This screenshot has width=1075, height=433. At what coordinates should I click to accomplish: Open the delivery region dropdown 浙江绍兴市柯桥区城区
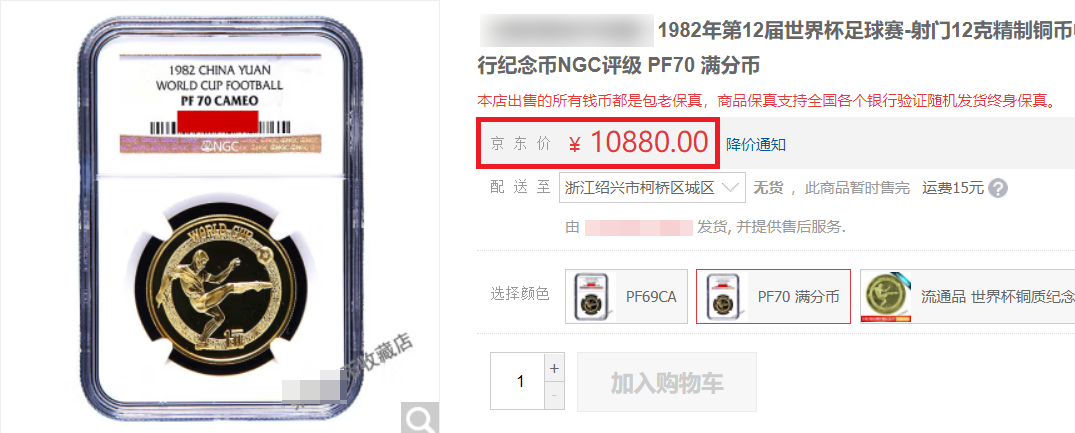tap(653, 187)
